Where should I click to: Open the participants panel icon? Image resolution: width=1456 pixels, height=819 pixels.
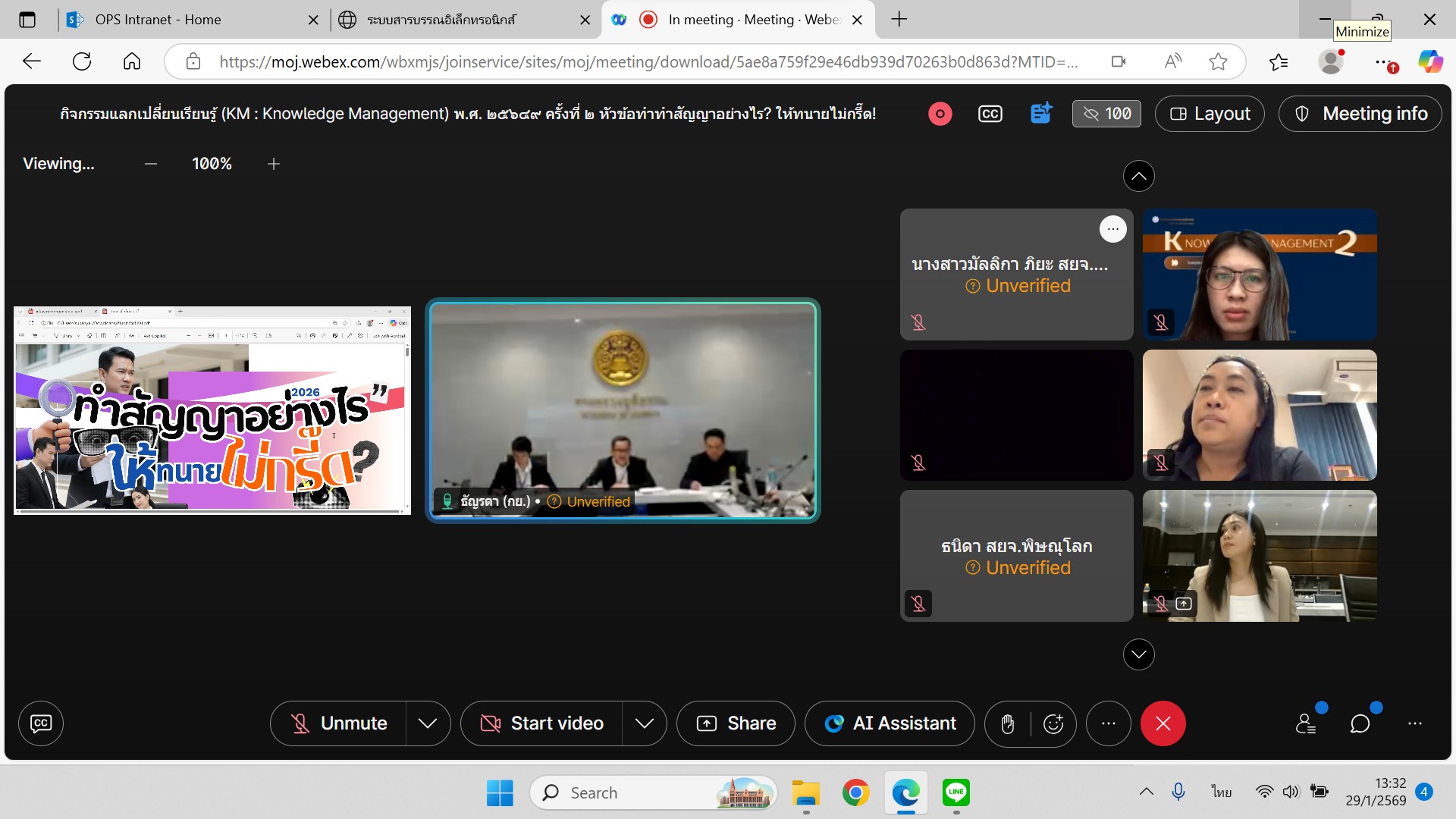pos(1306,724)
